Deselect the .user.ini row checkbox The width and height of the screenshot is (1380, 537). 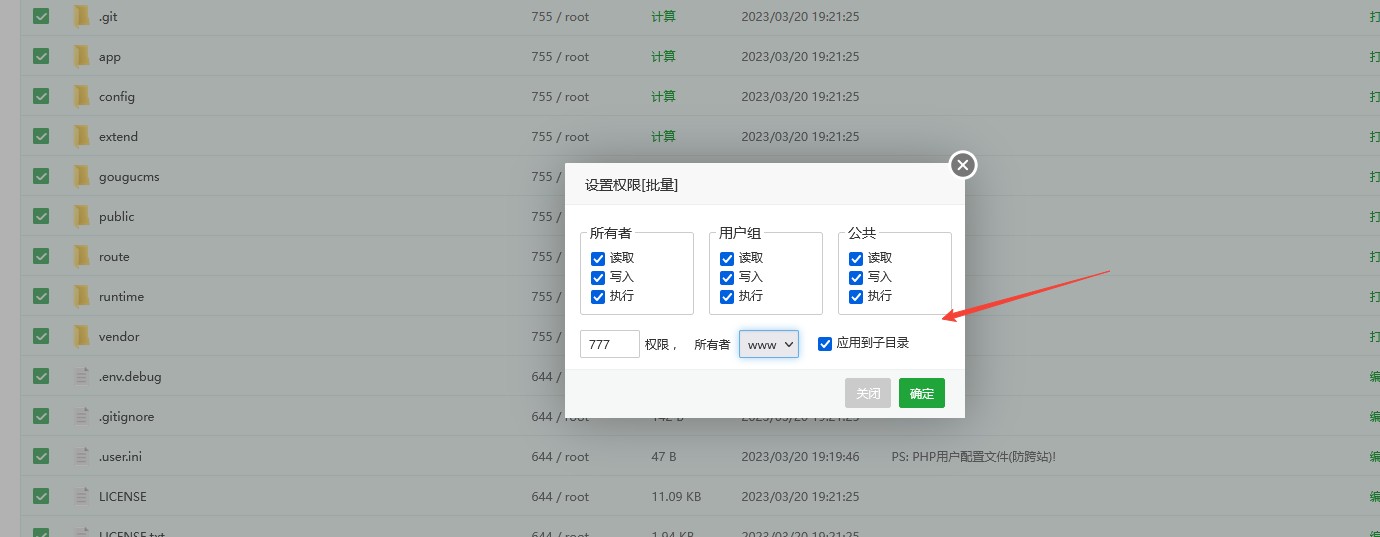point(41,456)
